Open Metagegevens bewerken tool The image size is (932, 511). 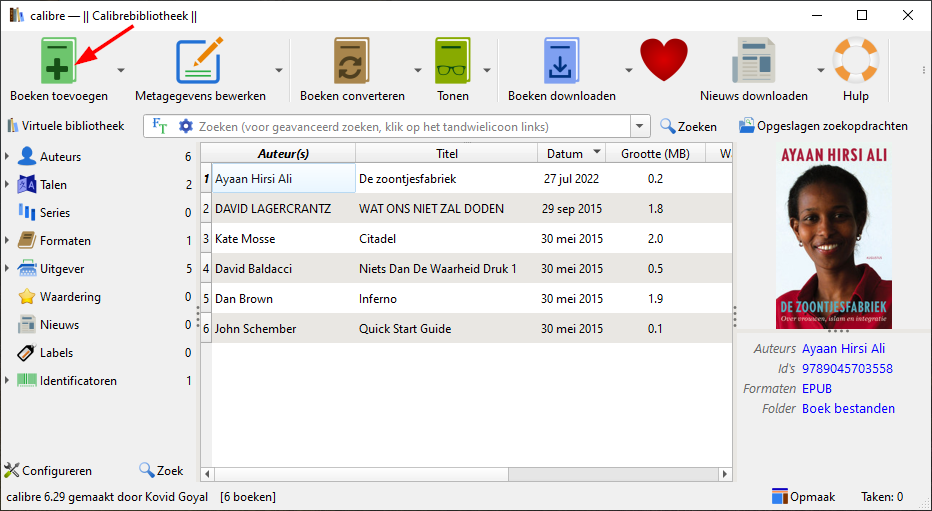[x=199, y=62]
